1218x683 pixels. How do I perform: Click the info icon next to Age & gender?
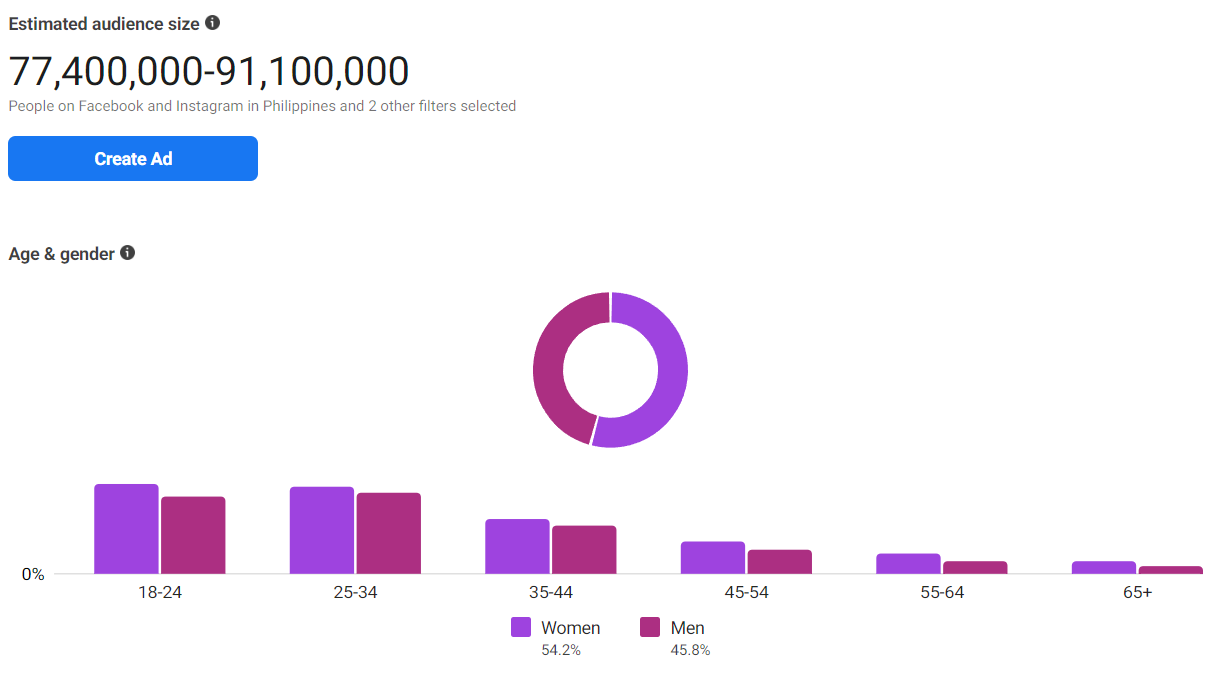(x=127, y=253)
